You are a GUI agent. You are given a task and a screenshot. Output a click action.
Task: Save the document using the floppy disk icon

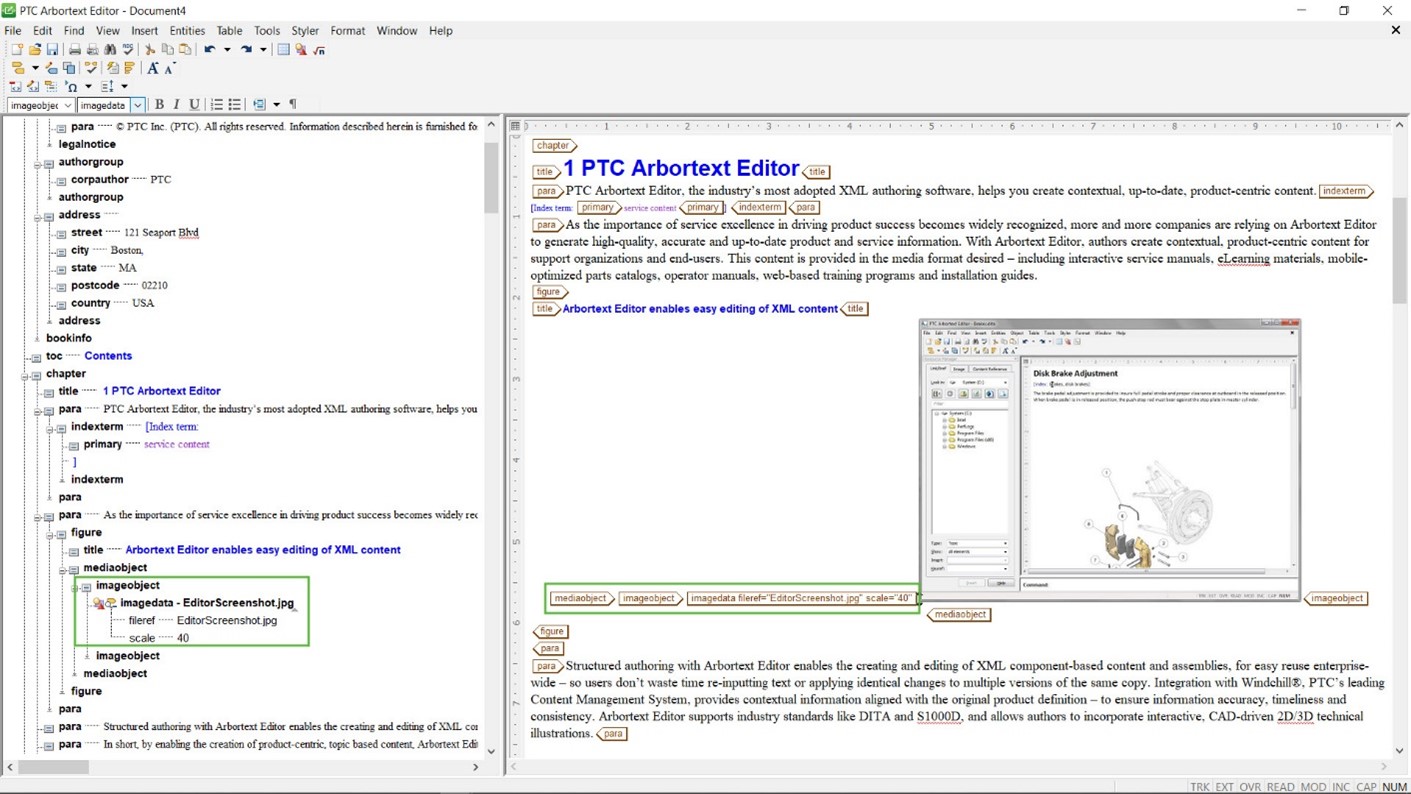[52, 49]
